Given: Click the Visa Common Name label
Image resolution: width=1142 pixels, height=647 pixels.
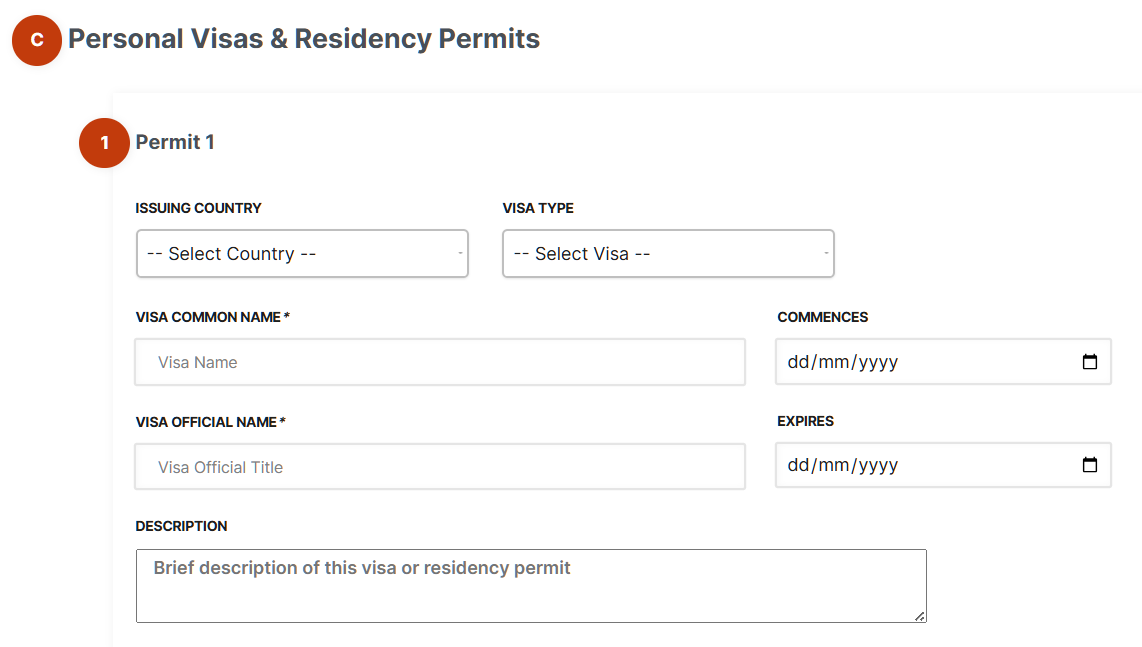Looking at the screenshot, I should [209, 316].
